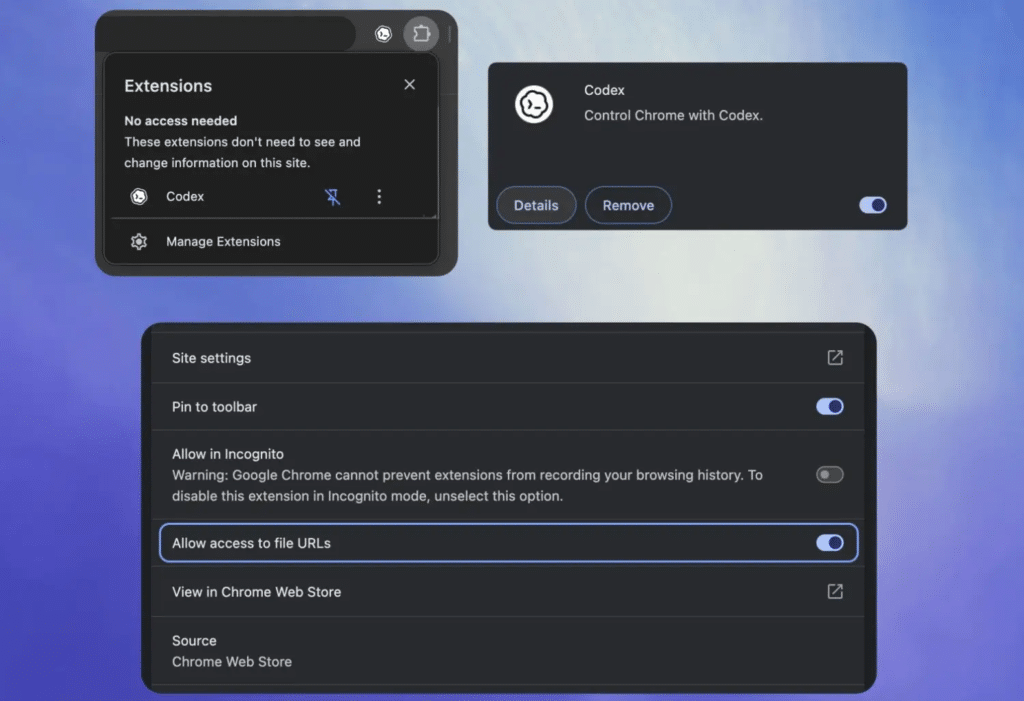Viewport: 1024px width, 701px height.
Task: Click the Incognito warning text
Action: click(467, 485)
